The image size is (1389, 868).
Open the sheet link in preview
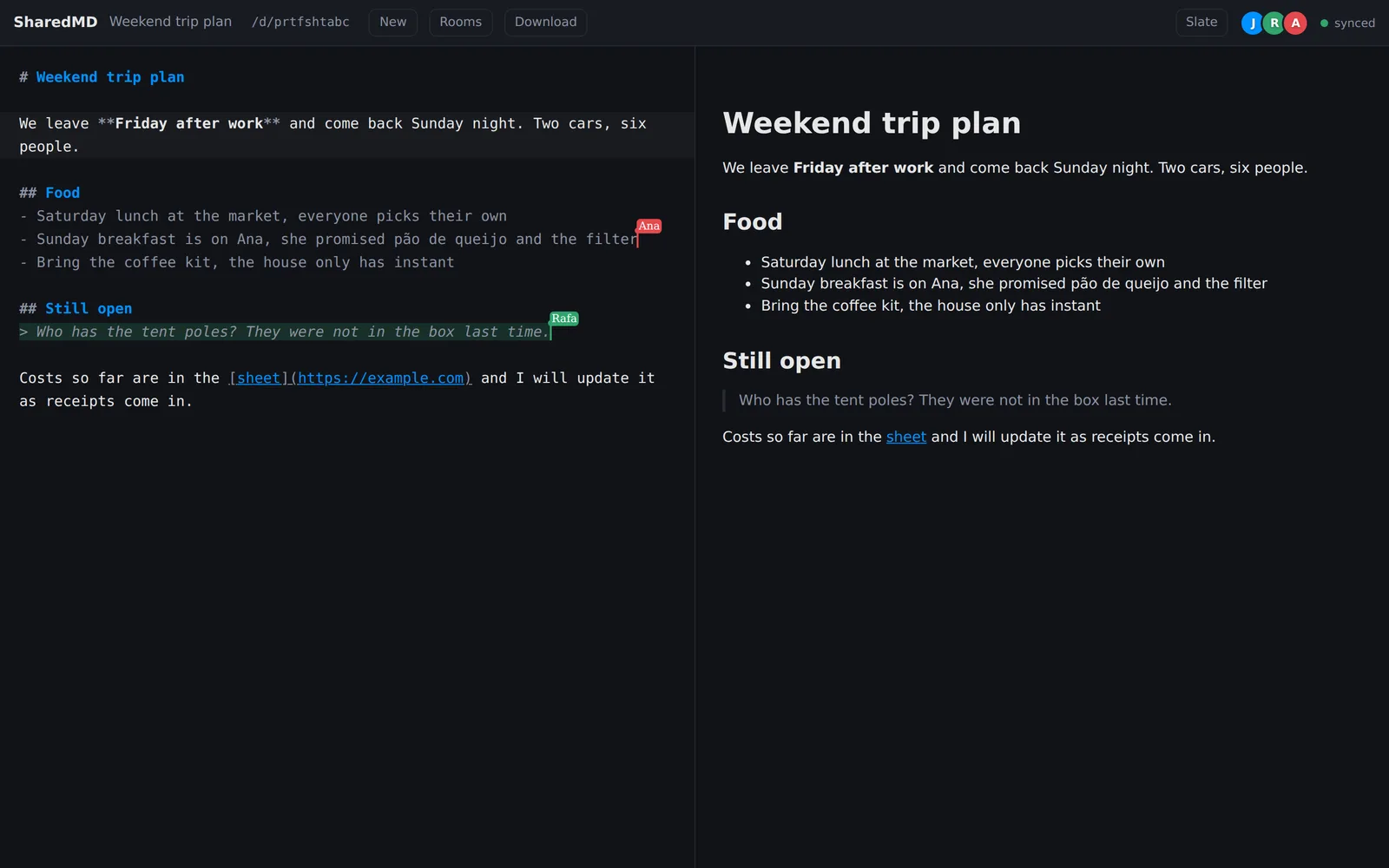(x=905, y=437)
